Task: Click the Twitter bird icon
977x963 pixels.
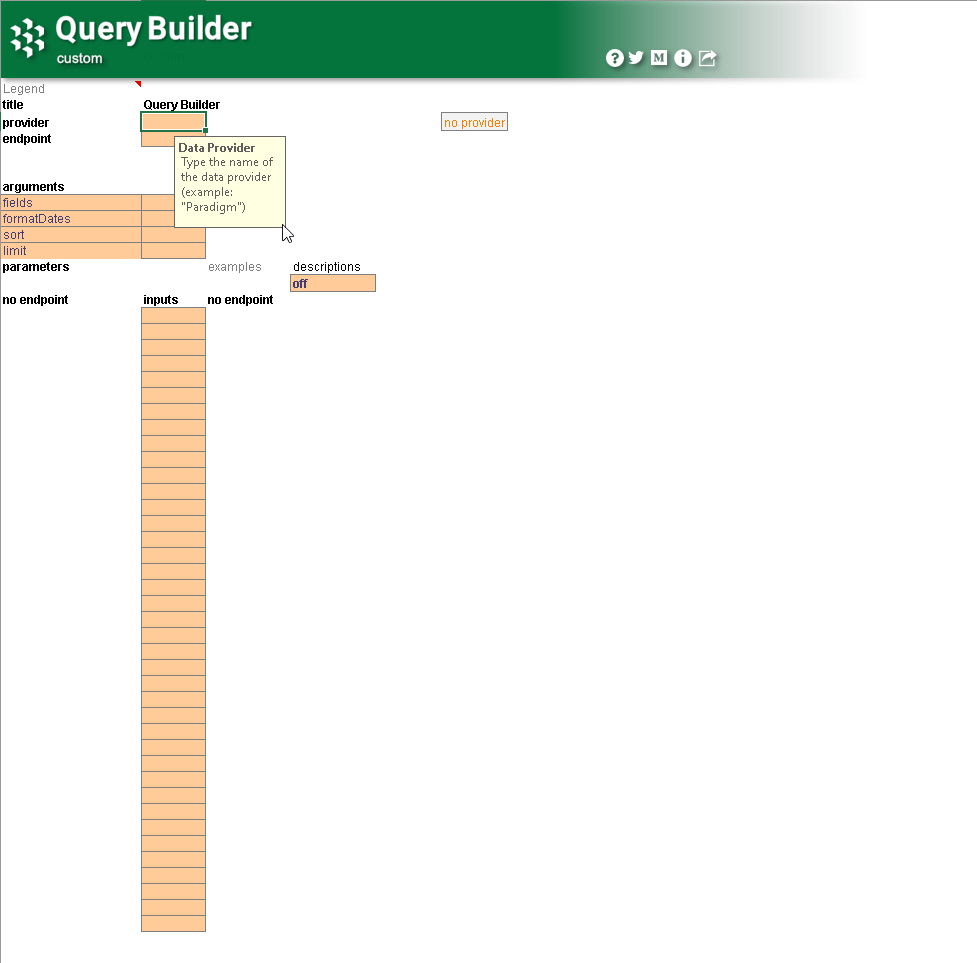Action: 636,58
